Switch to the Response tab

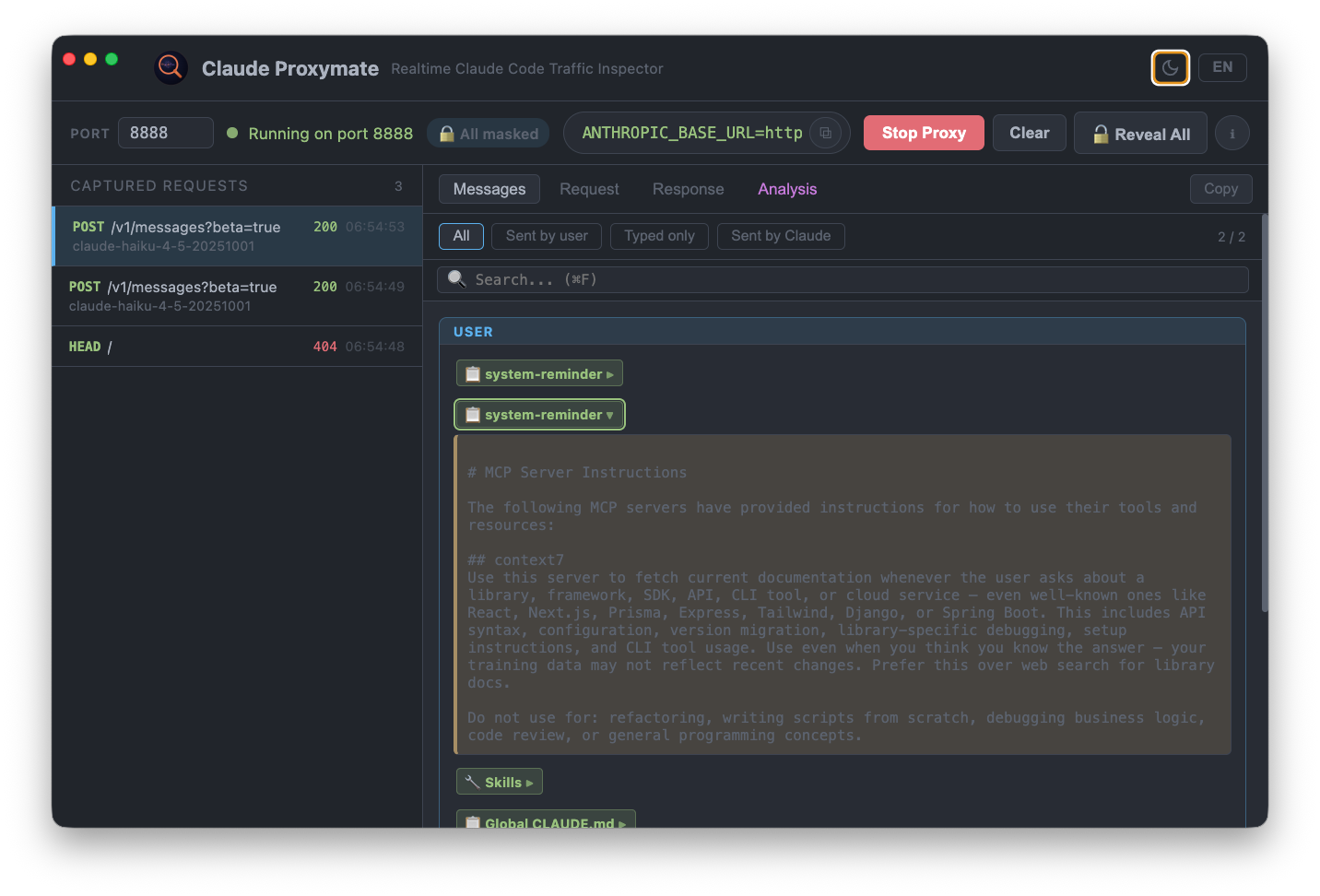tap(689, 189)
